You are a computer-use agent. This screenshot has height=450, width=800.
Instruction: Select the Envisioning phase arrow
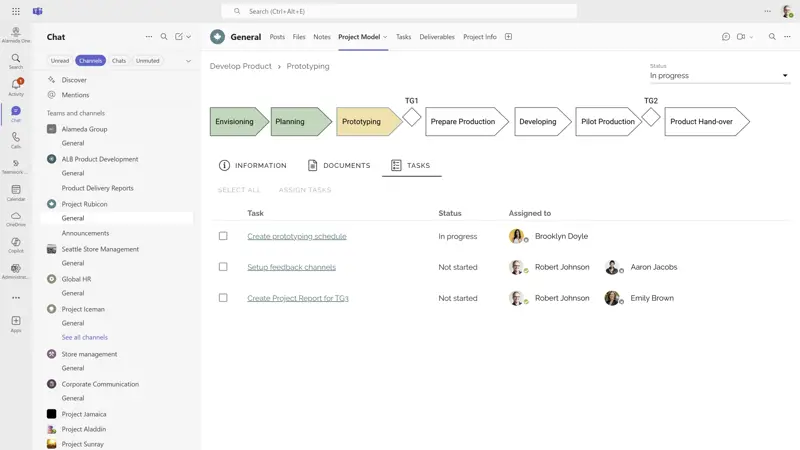point(239,121)
